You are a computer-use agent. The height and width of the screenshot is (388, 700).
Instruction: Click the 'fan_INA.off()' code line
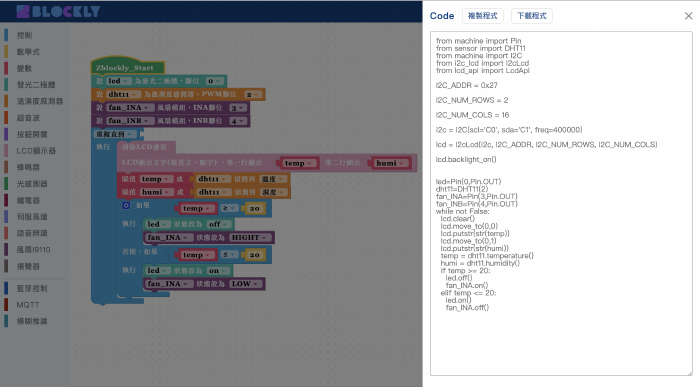tap(467, 308)
